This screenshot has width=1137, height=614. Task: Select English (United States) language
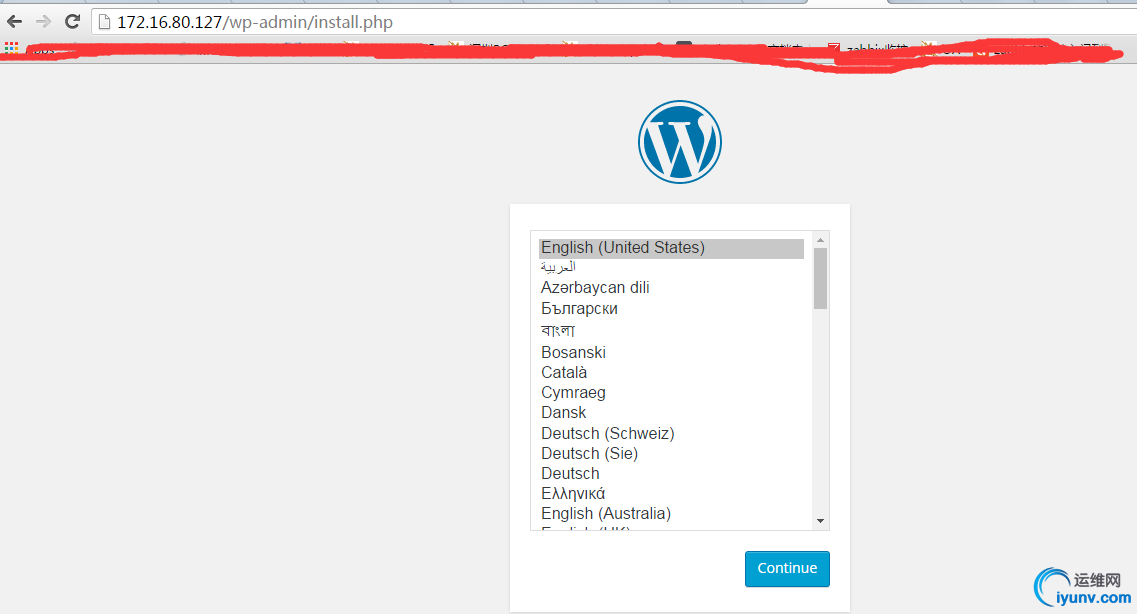pos(671,248)
